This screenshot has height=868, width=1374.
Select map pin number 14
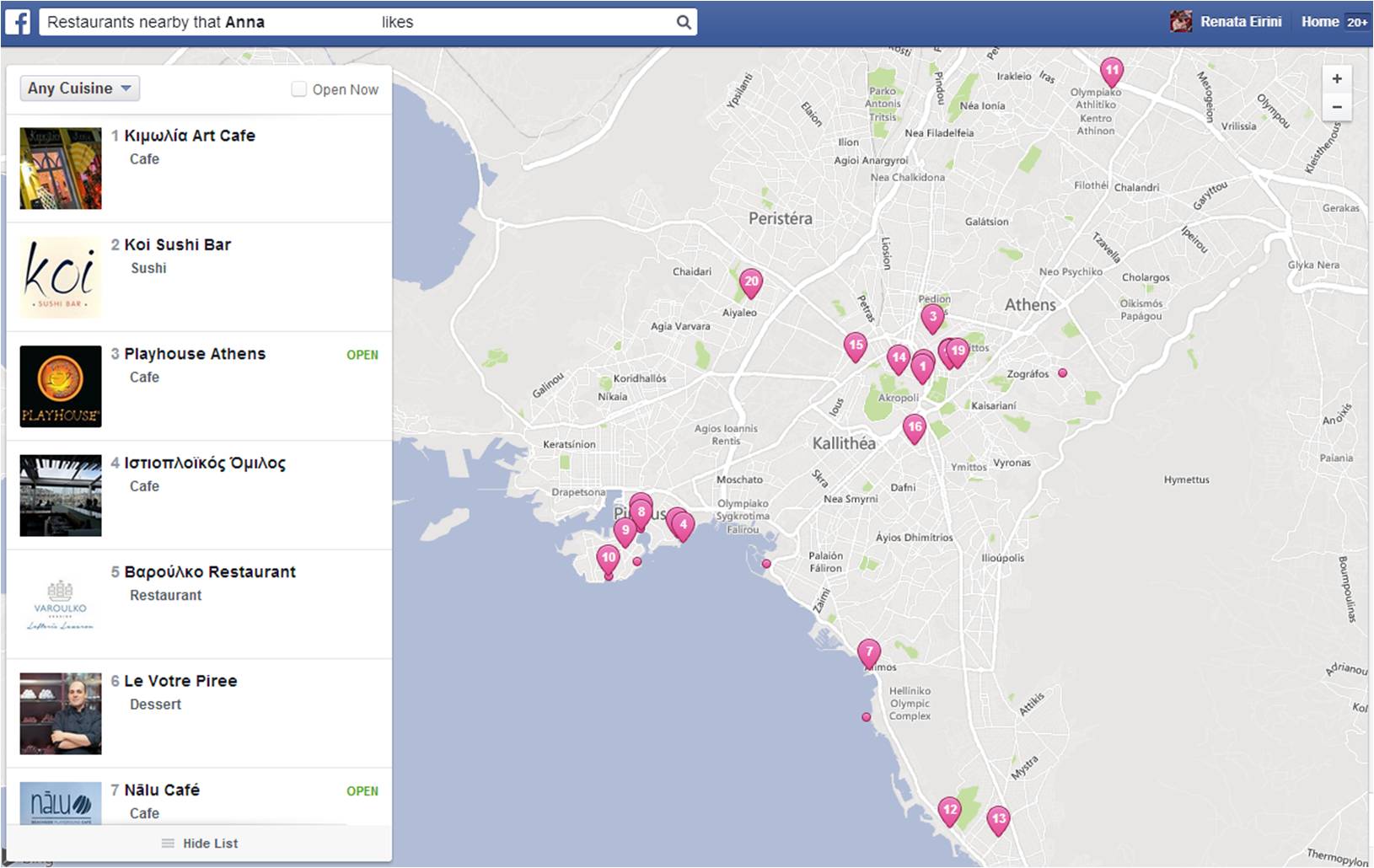tap(899, 358)
